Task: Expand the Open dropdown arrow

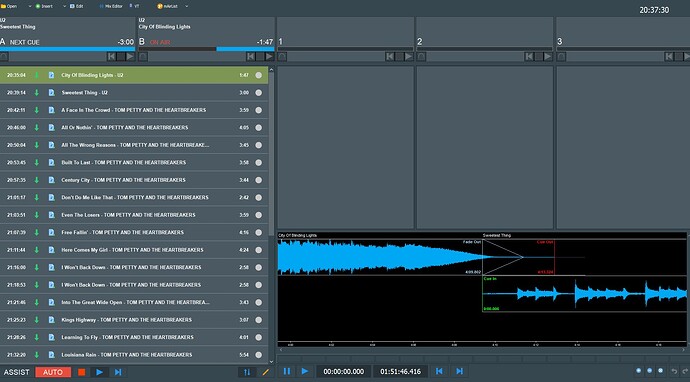Action: (x=30, y=6)
